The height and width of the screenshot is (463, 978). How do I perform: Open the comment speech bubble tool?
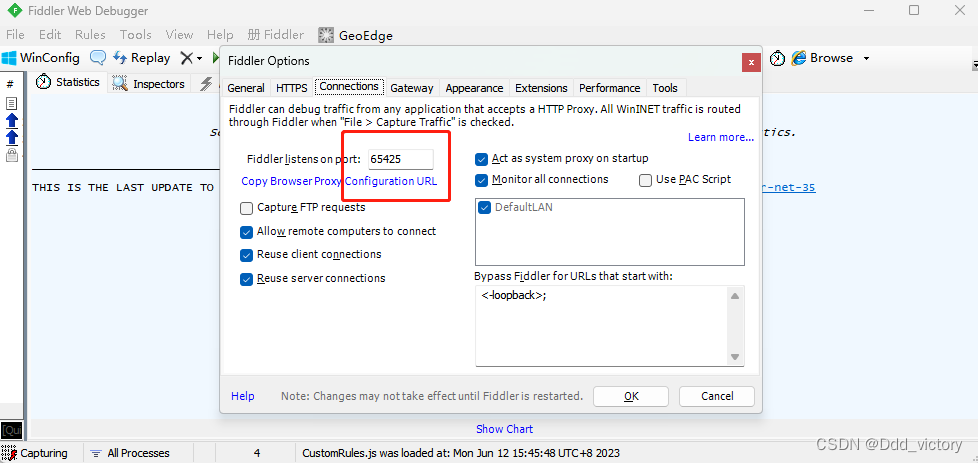[98, 58]
